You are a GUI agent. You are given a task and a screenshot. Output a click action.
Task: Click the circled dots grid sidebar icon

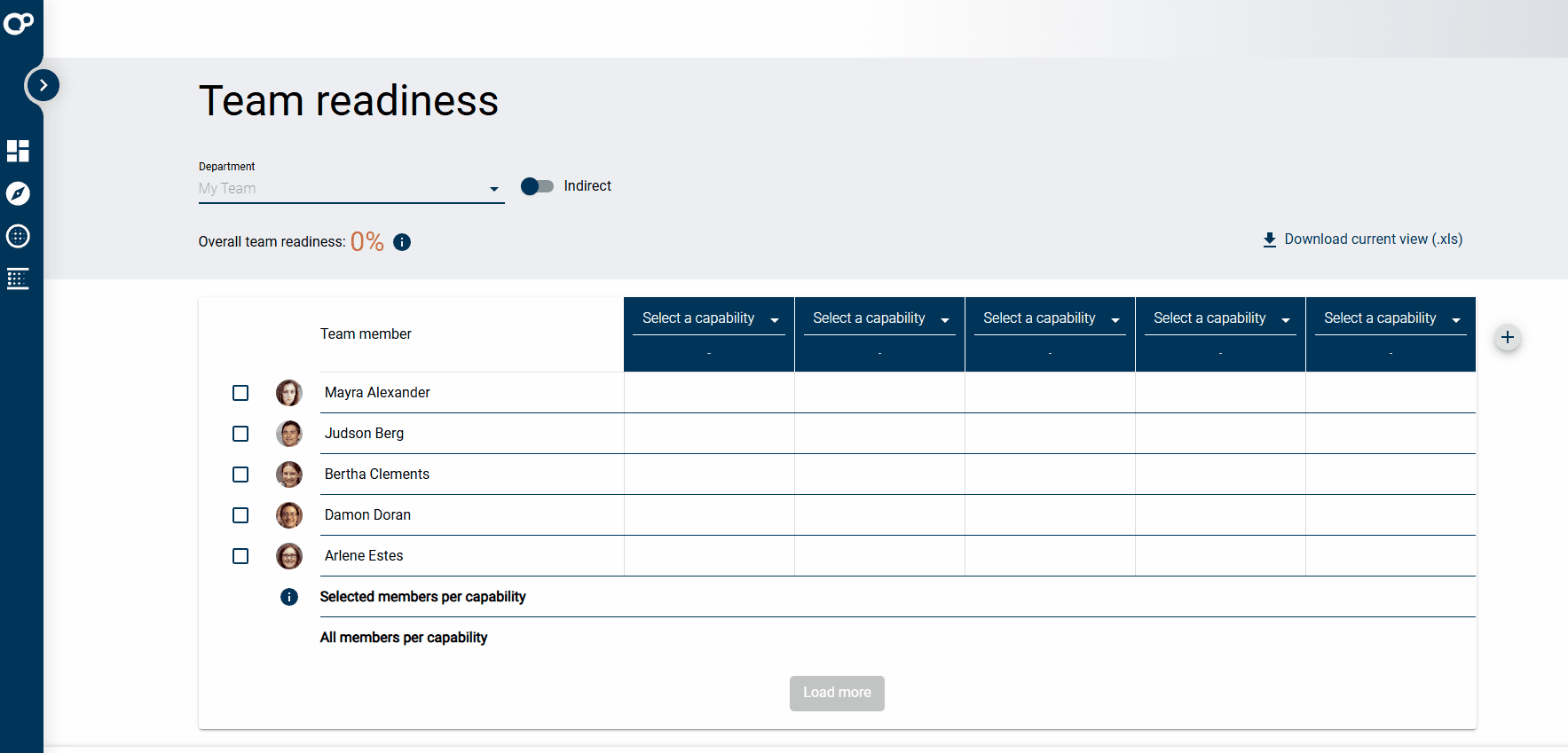[18, 236]
